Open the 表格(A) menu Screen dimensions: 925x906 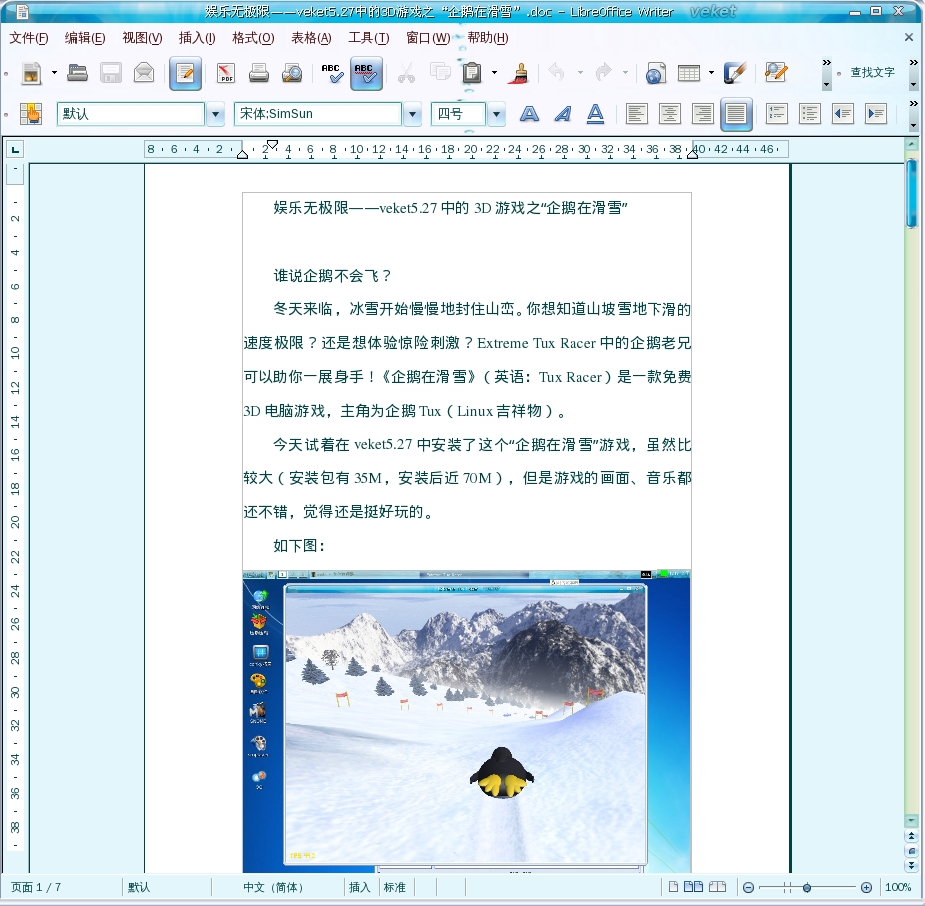coord(311,38)
